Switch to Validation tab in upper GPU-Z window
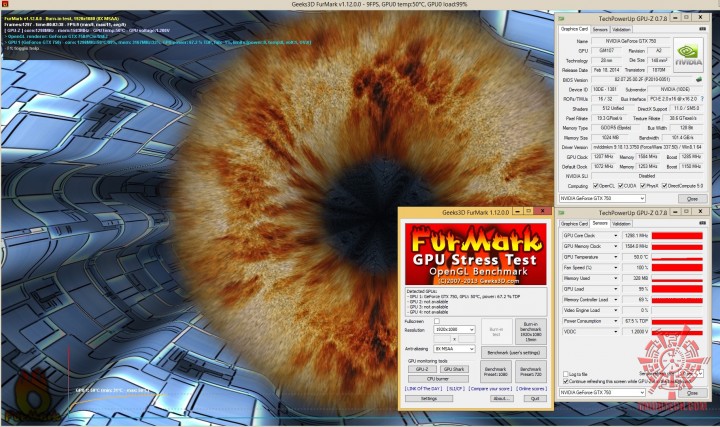The height and width of the screenshot is (427, 720). click(x=621, y=29)
